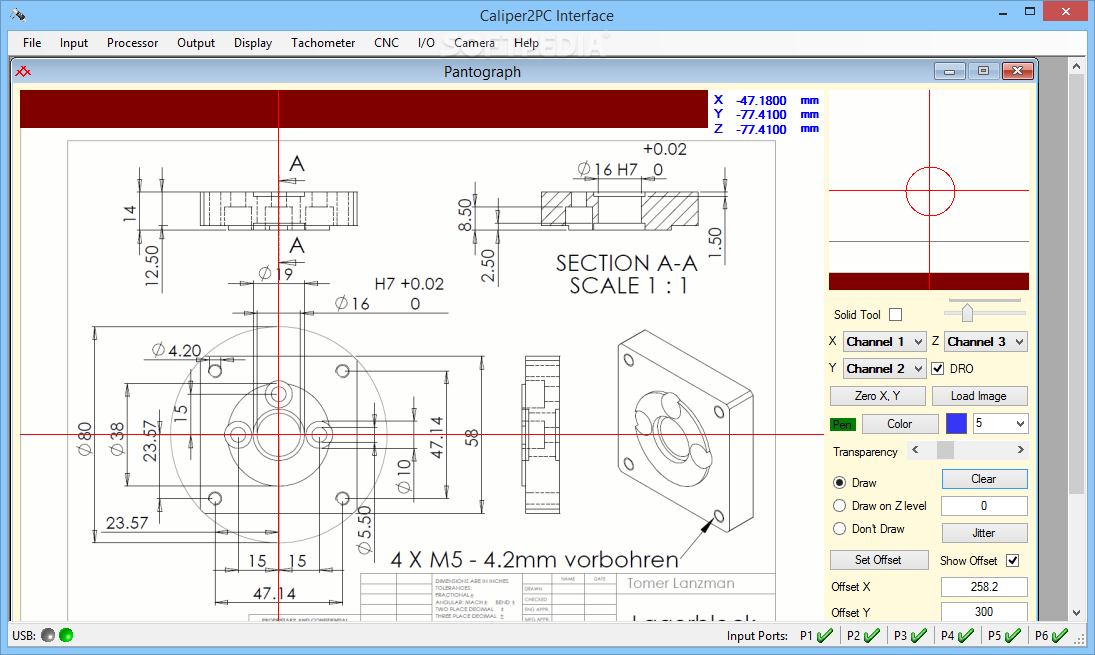1095x655 pixels.
Task: Open the pen width dropdown showing 5
Action: (x=1000, y=423)
